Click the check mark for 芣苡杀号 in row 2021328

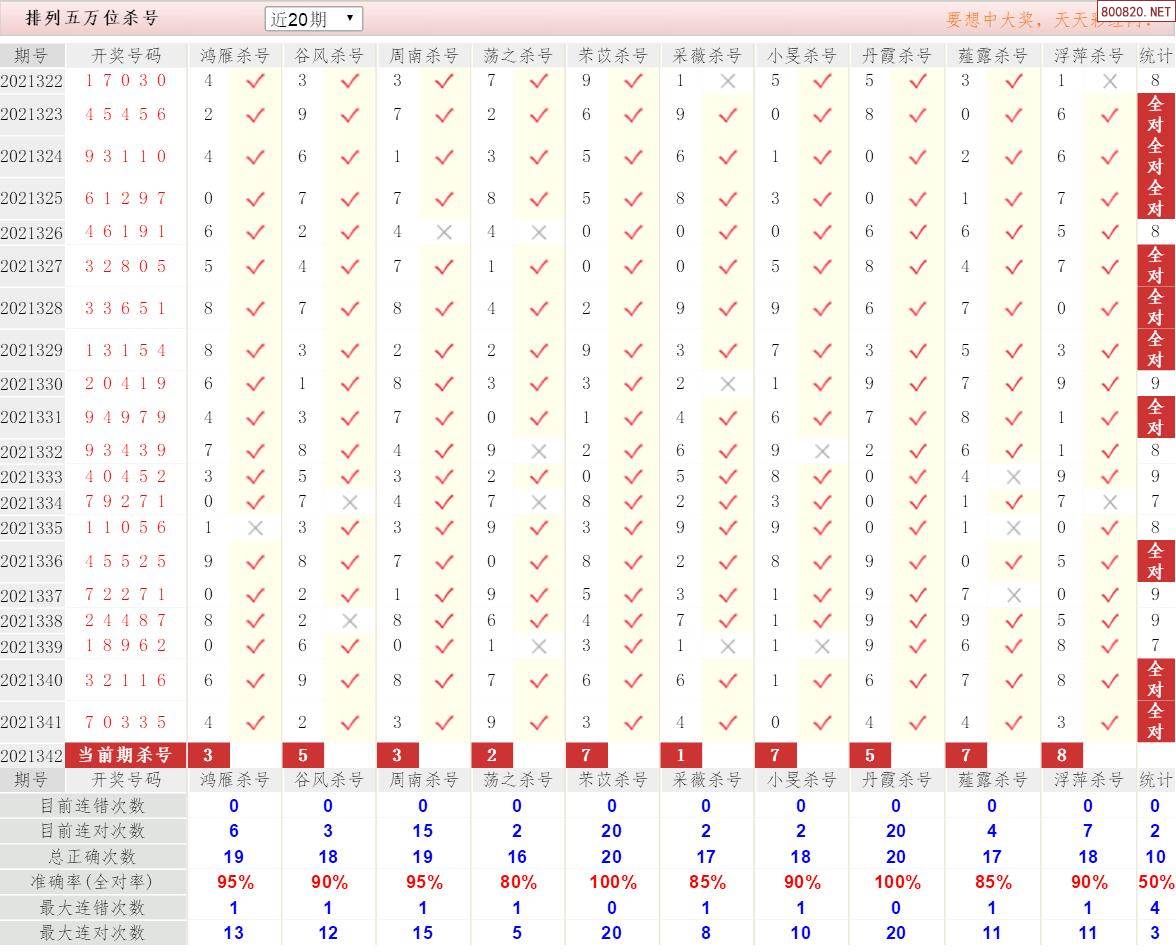click(x=633, y=308)
